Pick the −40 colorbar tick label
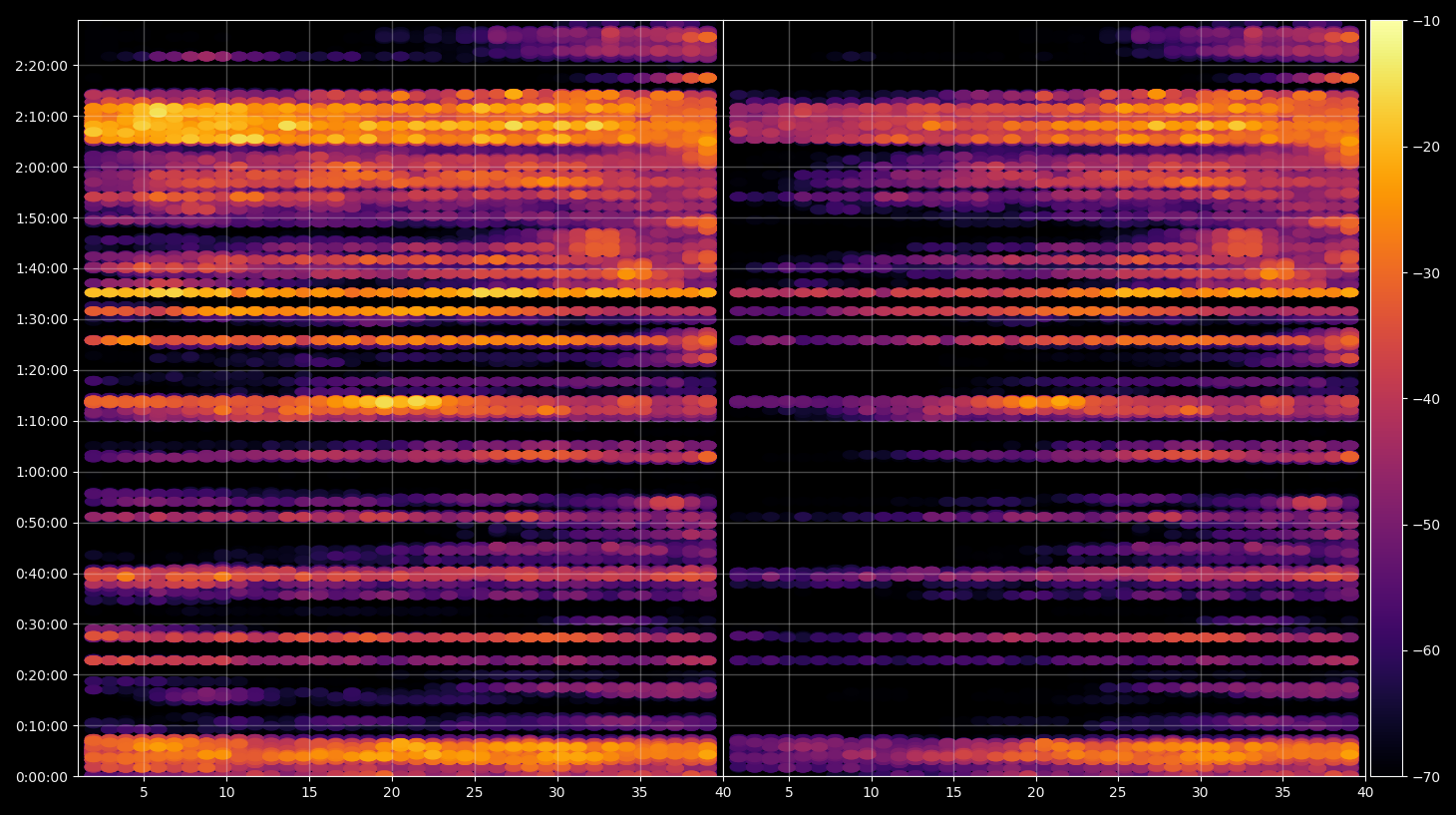 (x=1426, y=399)
